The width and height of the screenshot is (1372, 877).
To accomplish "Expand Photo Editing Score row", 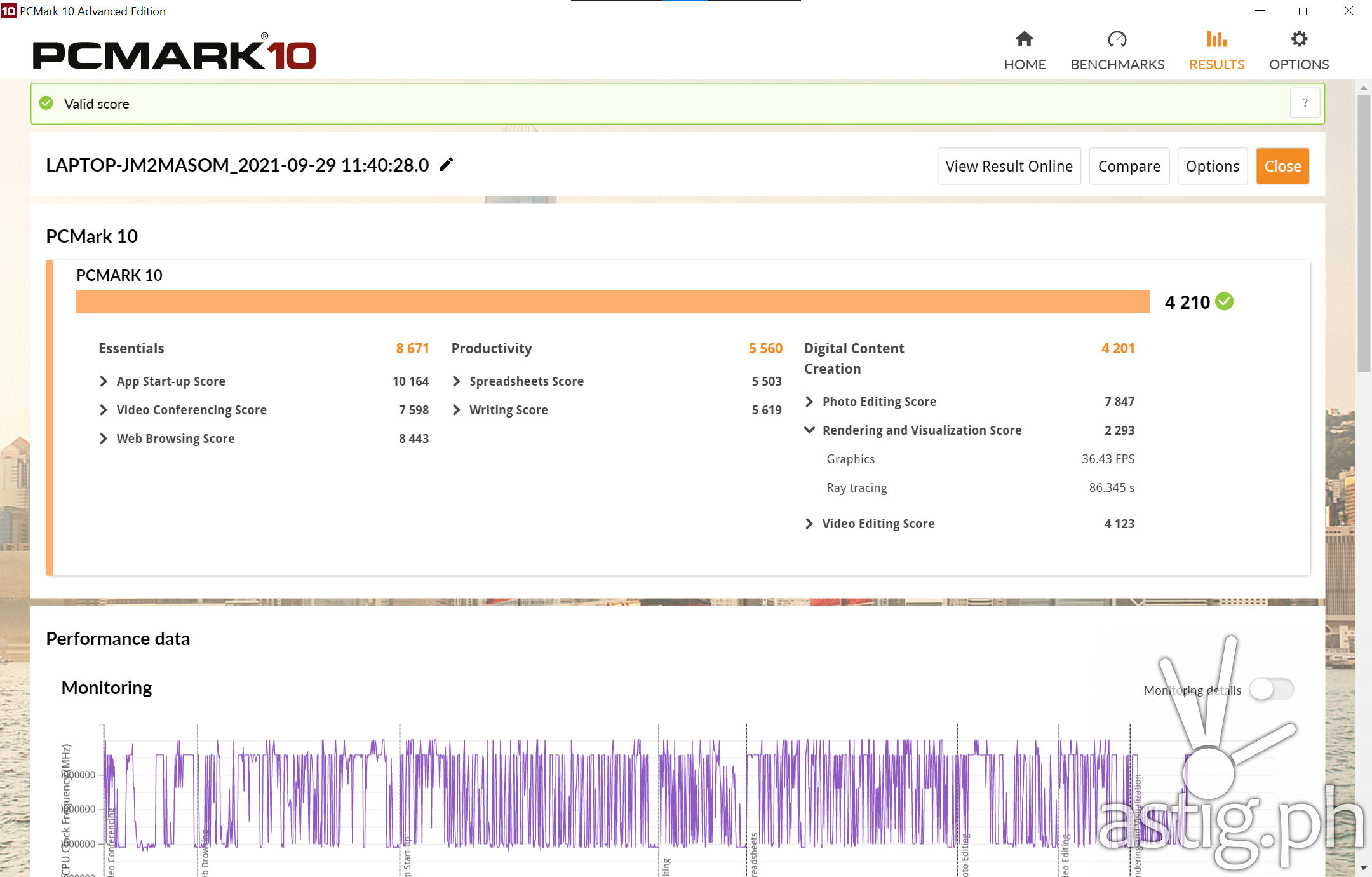I will point(809,402).
